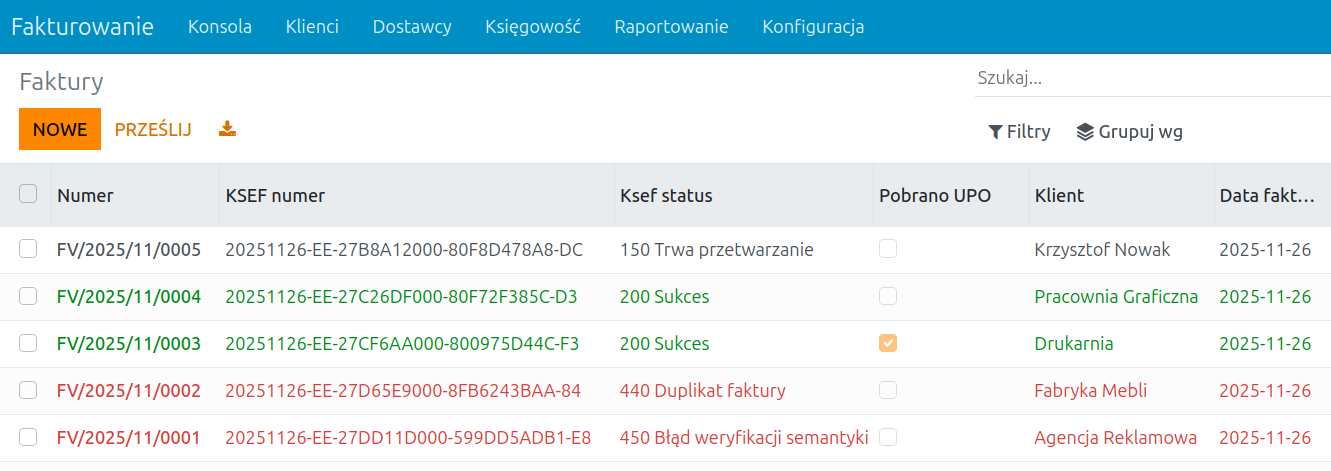Open the Filtry filter options
Screen dimensions: 1331x471
pyautogui.click(x=1019, y=132)
